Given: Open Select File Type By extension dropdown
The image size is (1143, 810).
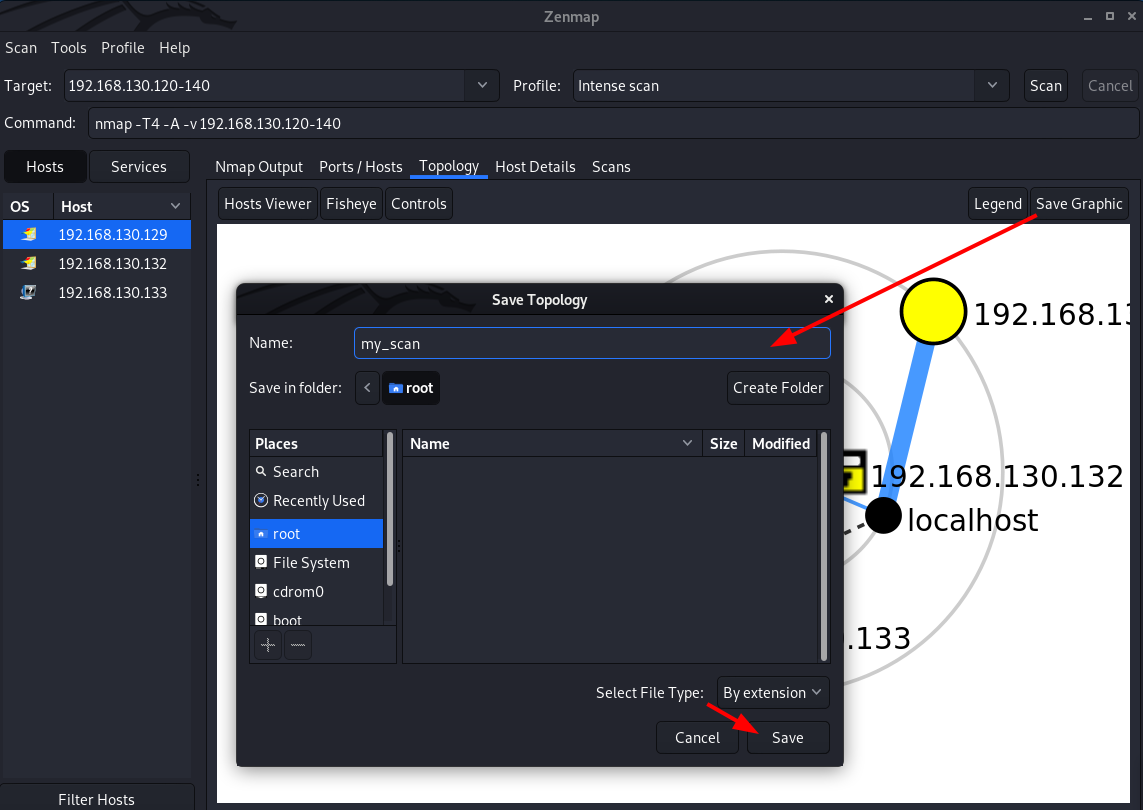Looking at the screenshot, I should 773,693.
